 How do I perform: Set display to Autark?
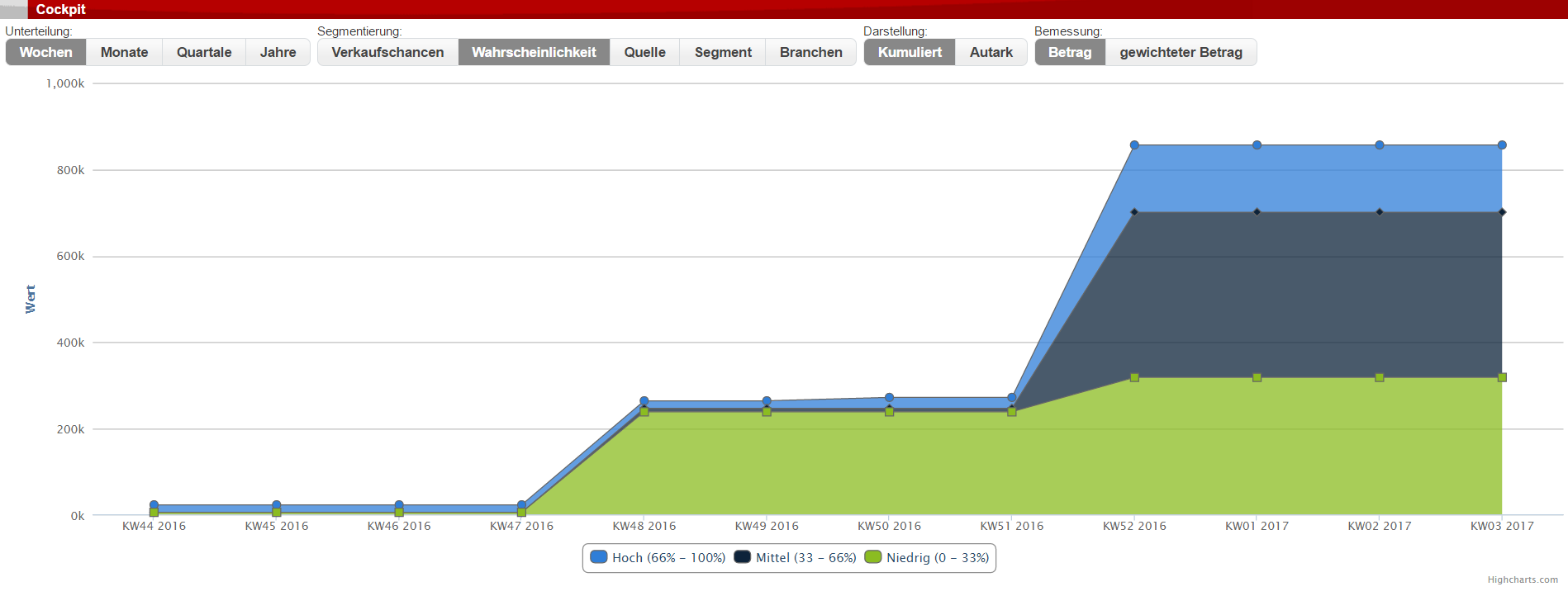point(991,52)
